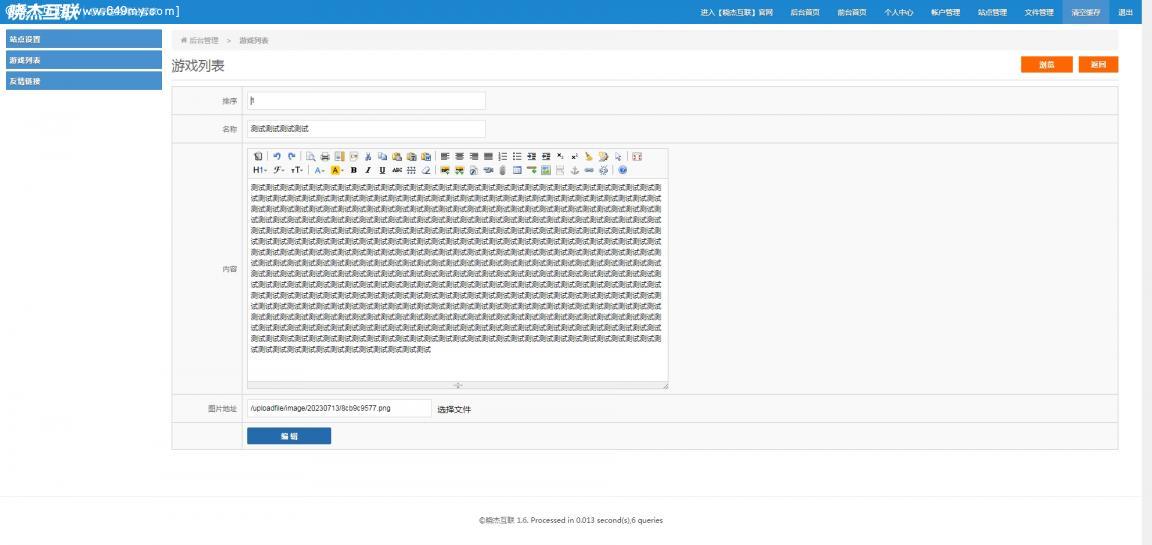Align text right in the editor
Screen dimensions: 1152x545
[x=474, y=156]
